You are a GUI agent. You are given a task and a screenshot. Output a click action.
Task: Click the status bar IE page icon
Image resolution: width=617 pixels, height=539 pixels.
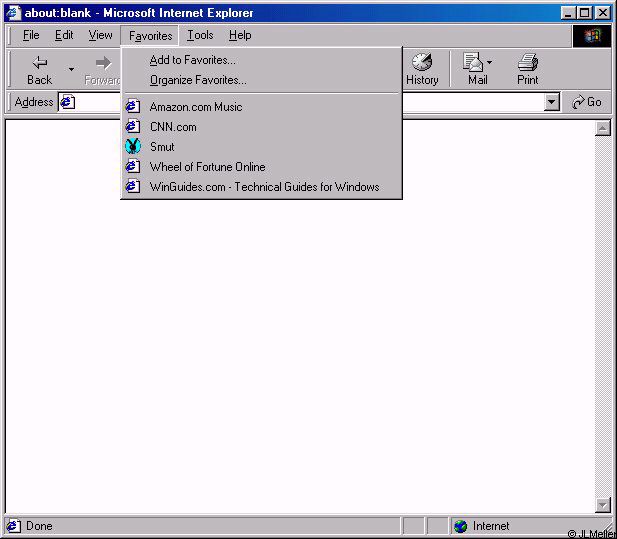(13, 526)
